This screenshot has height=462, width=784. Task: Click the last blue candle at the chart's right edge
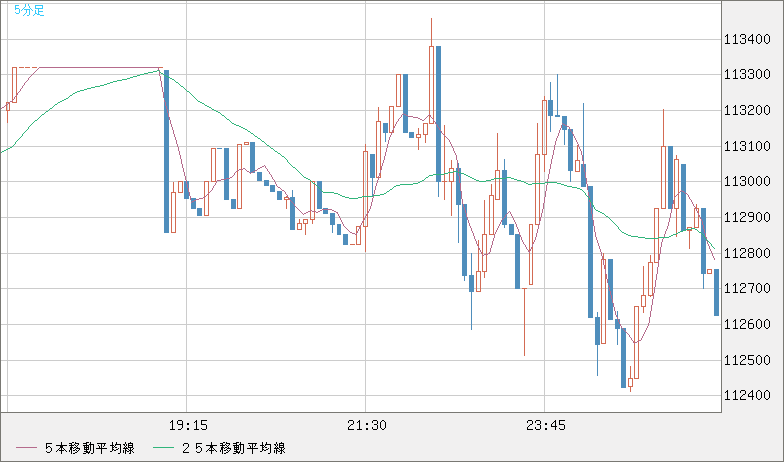click(716, 292)
